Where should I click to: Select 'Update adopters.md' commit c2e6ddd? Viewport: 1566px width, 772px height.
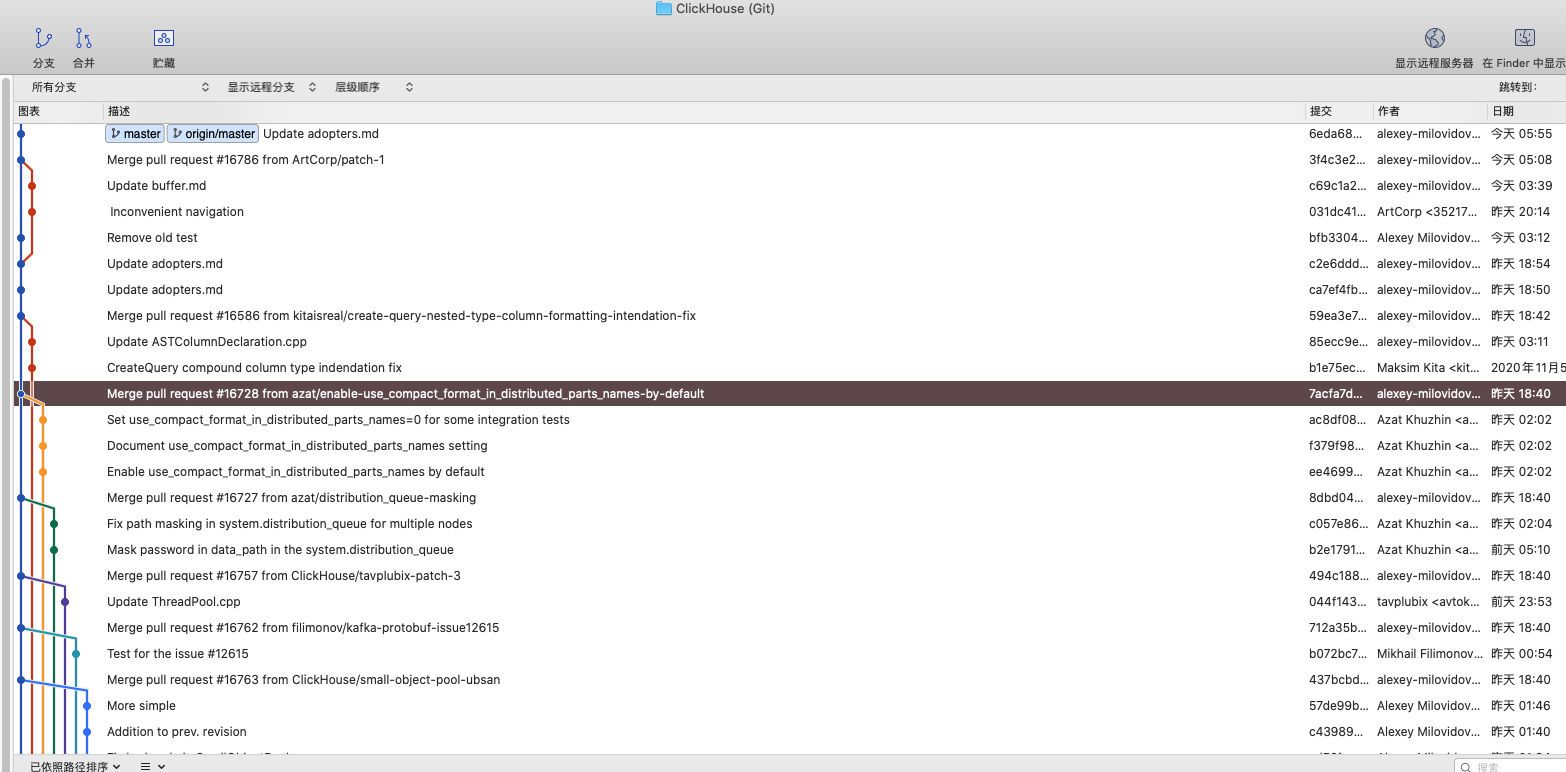[x=790, y=264]
